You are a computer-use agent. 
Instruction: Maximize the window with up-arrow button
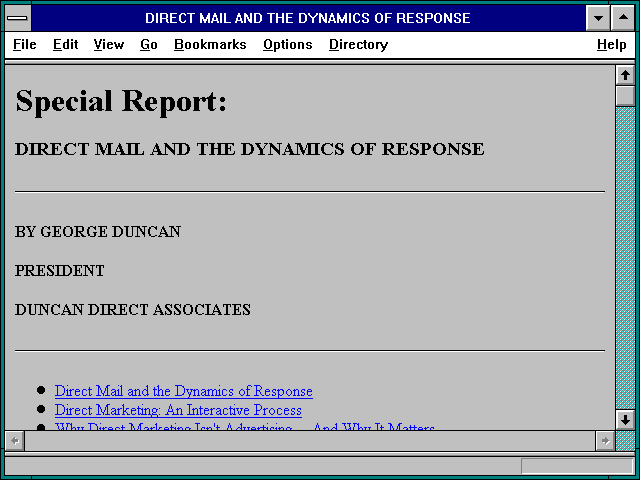click(623, 18)
